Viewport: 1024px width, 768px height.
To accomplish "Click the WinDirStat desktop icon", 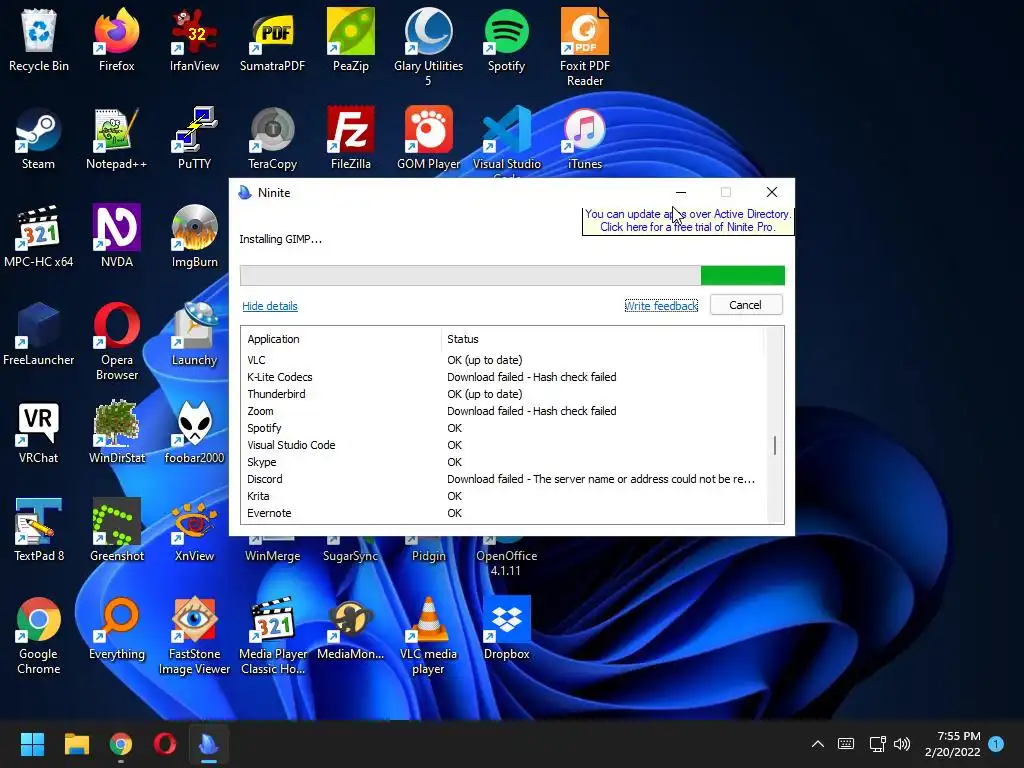I will [116, 432].
